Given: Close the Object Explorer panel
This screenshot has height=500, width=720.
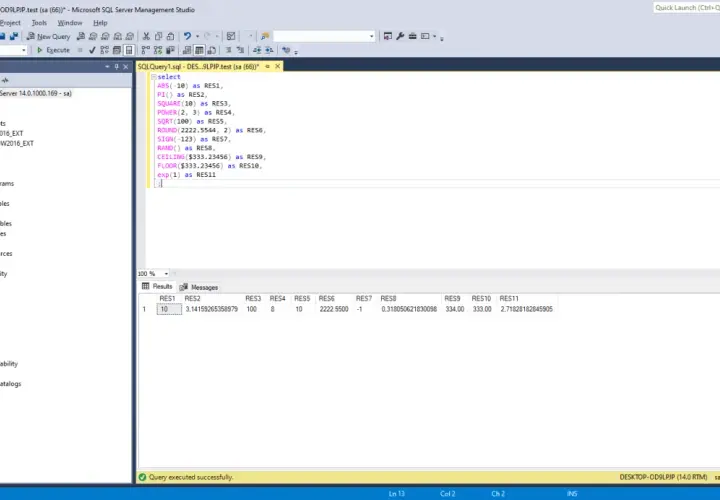Looking at the screenshot, I should 126,67.
